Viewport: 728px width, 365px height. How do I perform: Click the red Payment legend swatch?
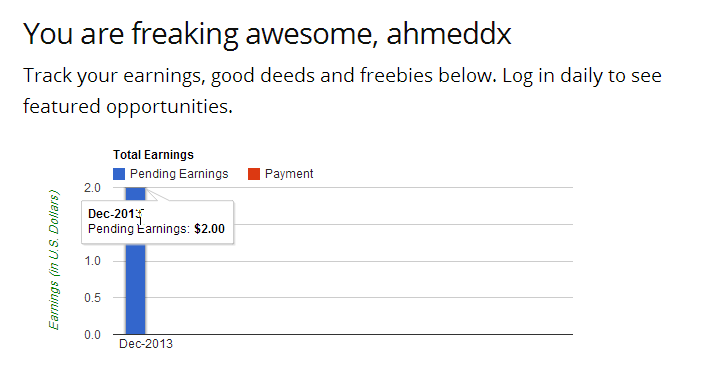254,174
